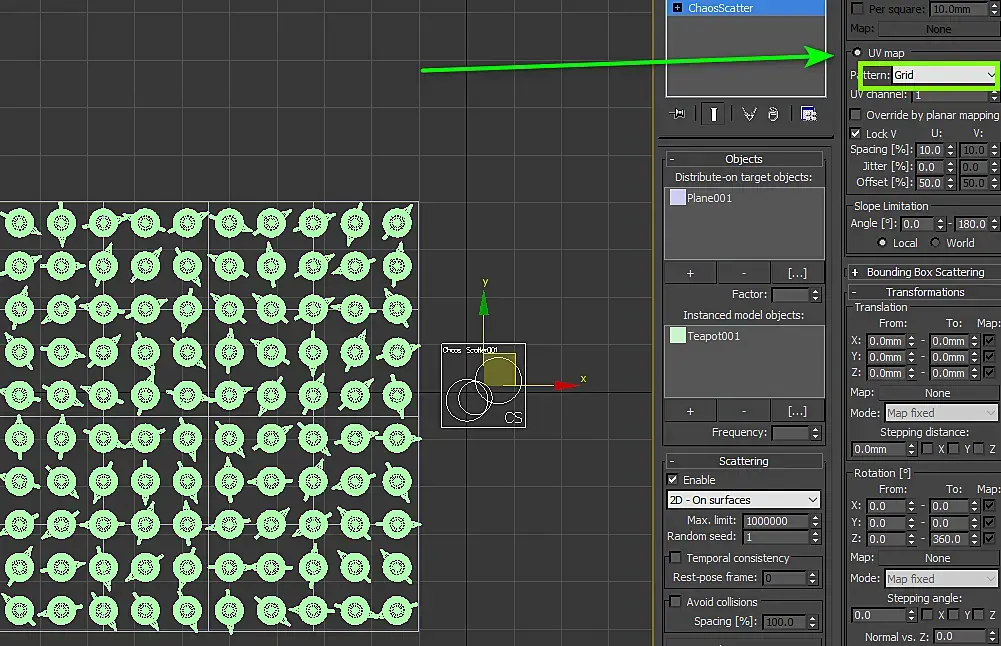The image size is (1001, 646).
Task: Click the Translation Map None button
Action: coord(937,393)
